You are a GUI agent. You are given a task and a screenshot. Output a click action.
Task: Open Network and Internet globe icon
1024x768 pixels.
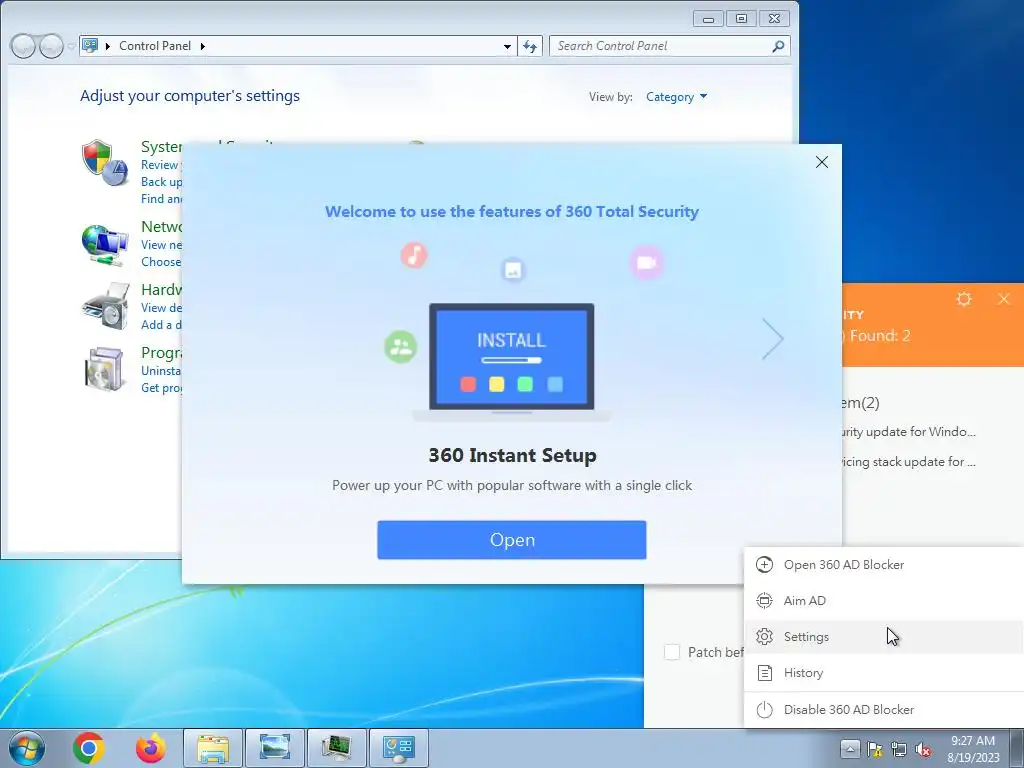click(x=104, y=245)
